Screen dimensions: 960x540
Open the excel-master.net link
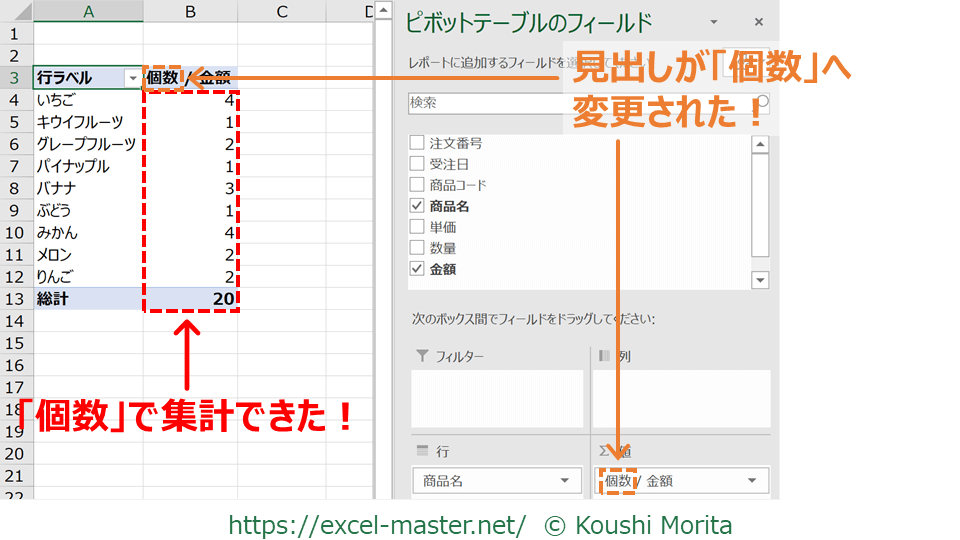(377, 525)
